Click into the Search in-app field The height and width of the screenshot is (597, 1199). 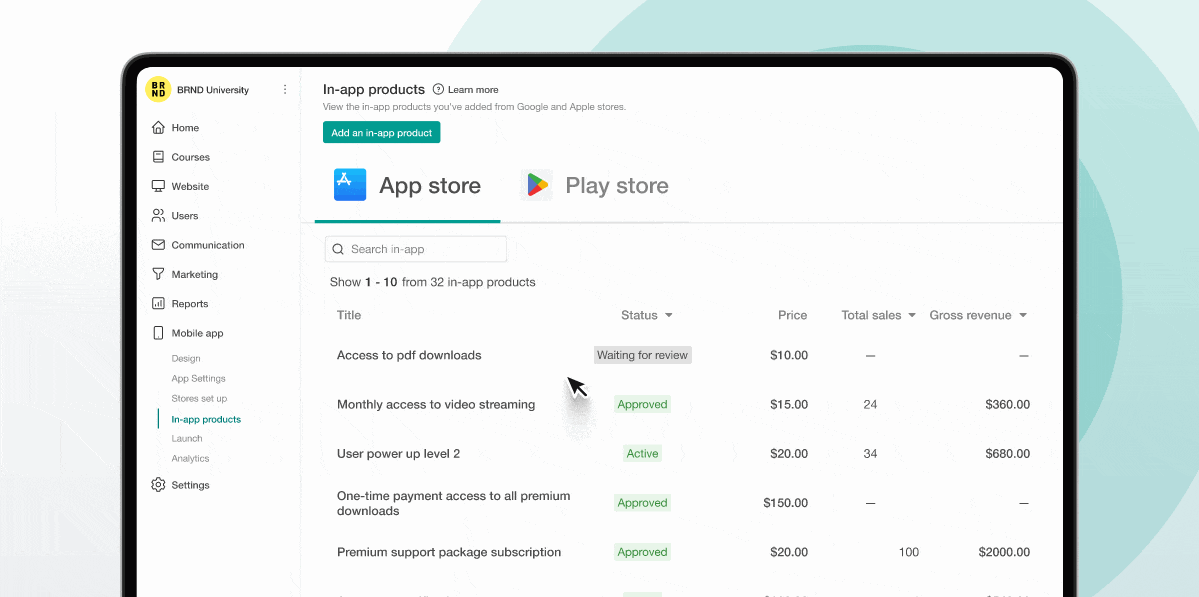[416, 249]
